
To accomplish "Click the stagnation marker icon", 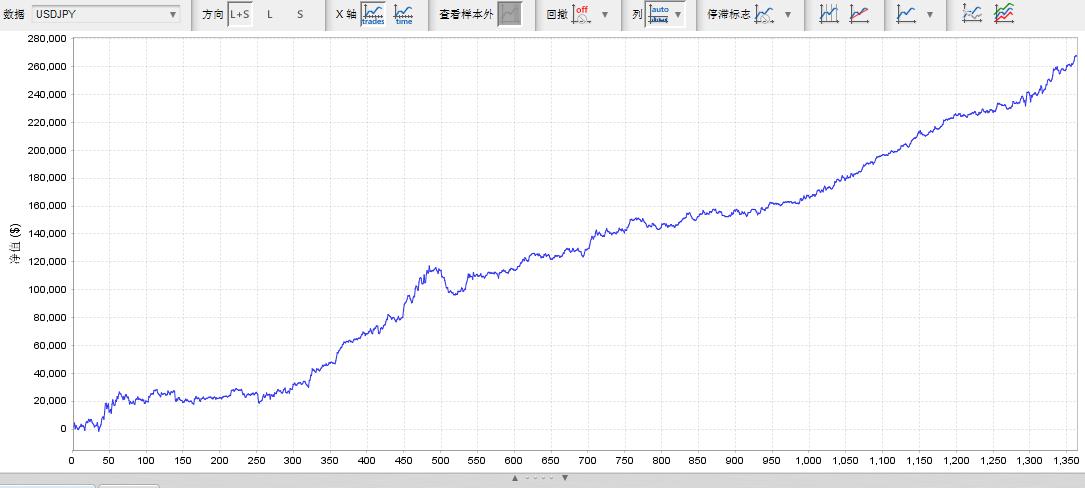I will click(x=764, y=14).
